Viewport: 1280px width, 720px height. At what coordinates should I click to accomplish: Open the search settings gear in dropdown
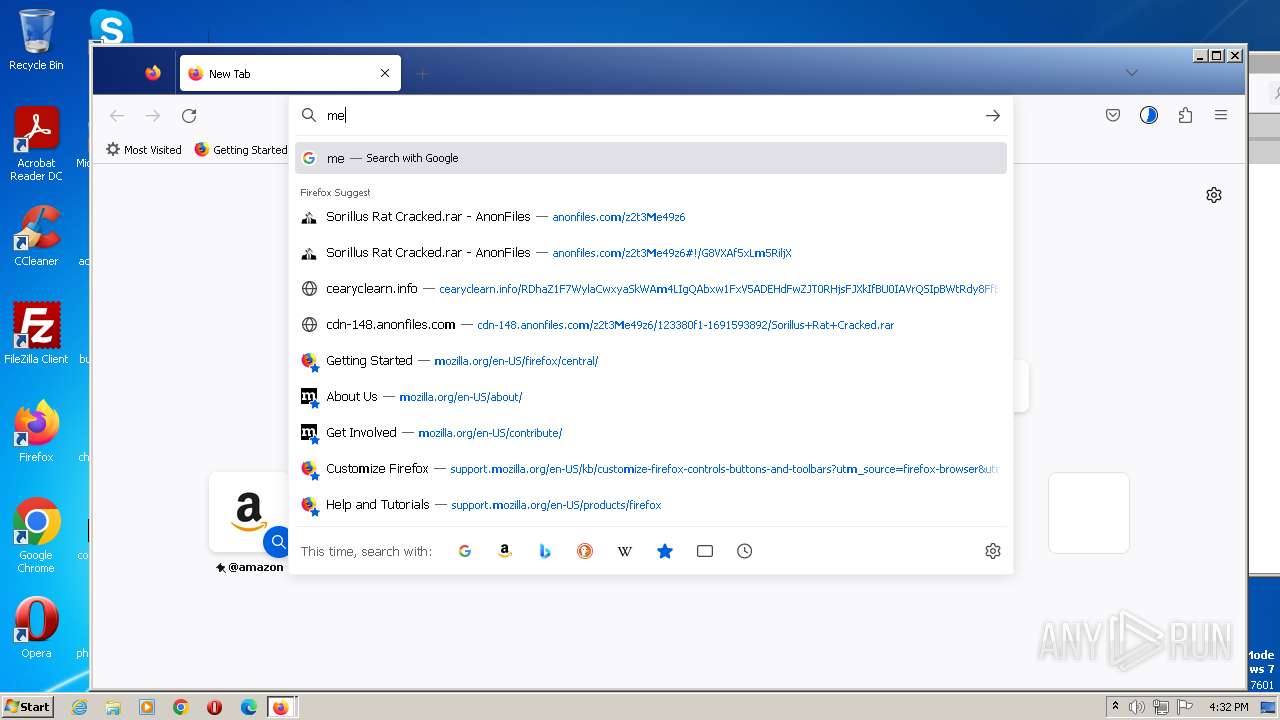click(993, 551)
